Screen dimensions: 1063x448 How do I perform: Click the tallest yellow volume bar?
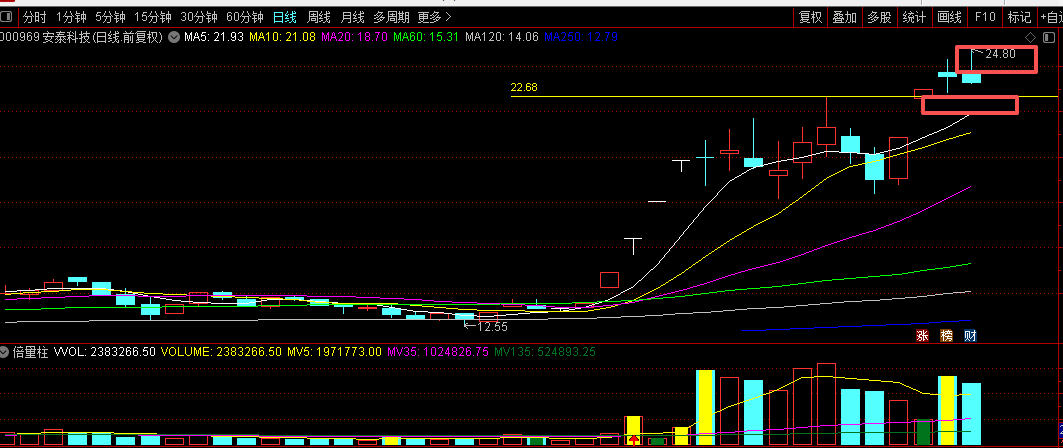pyautogui.click(x=706, y=407)
